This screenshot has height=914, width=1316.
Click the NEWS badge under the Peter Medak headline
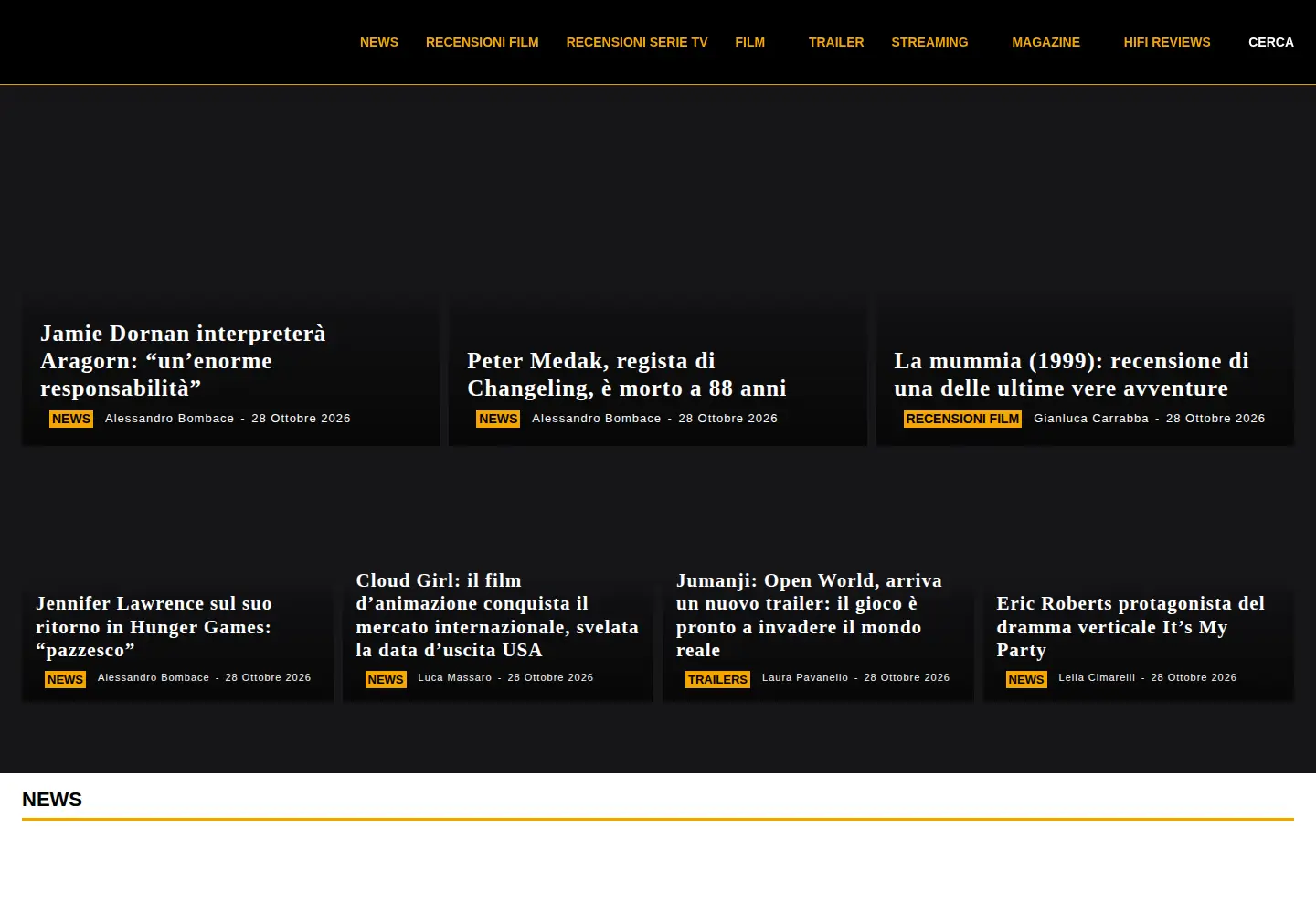tap(498, 419)
